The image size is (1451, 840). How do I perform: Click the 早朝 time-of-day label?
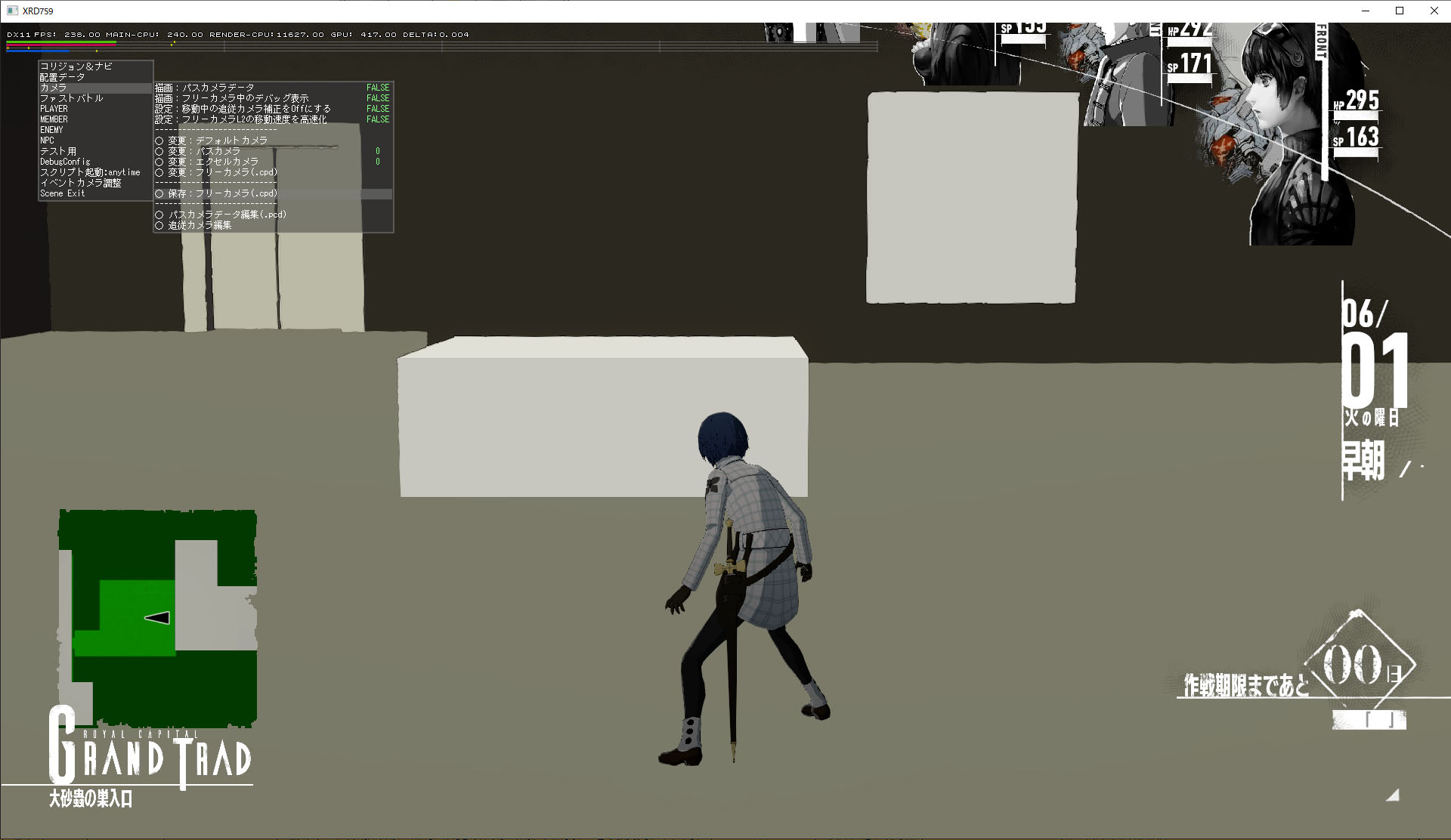[1363, 460]
